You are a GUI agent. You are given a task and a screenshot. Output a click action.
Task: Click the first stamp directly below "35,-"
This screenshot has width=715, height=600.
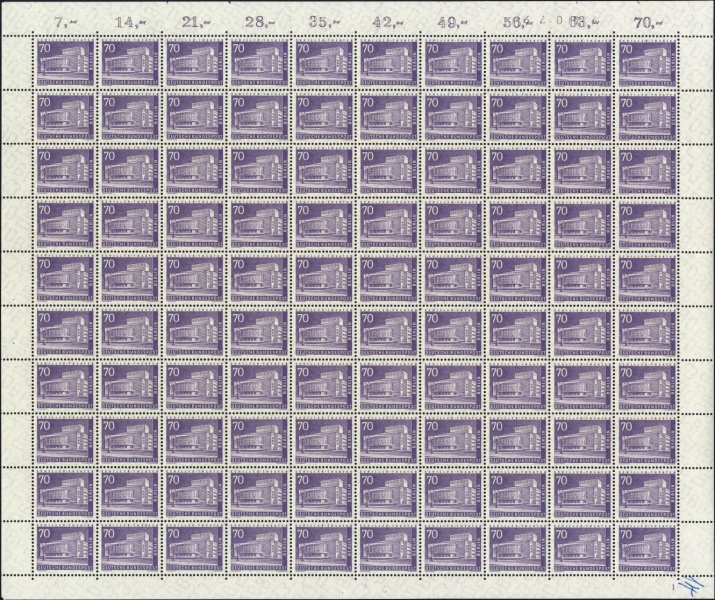324,63
